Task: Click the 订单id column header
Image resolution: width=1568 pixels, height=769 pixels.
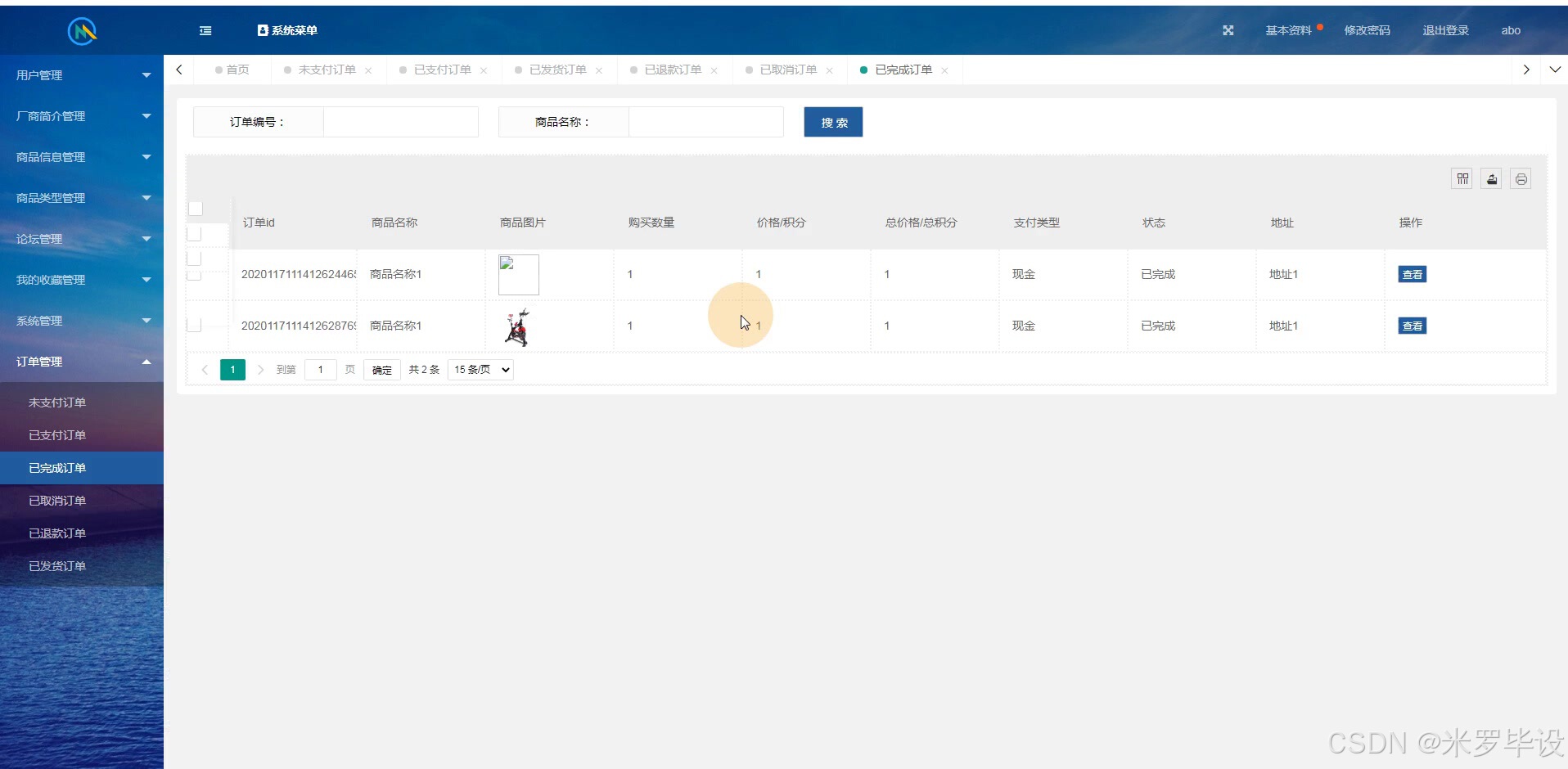Action: click(x=259, y=223)
